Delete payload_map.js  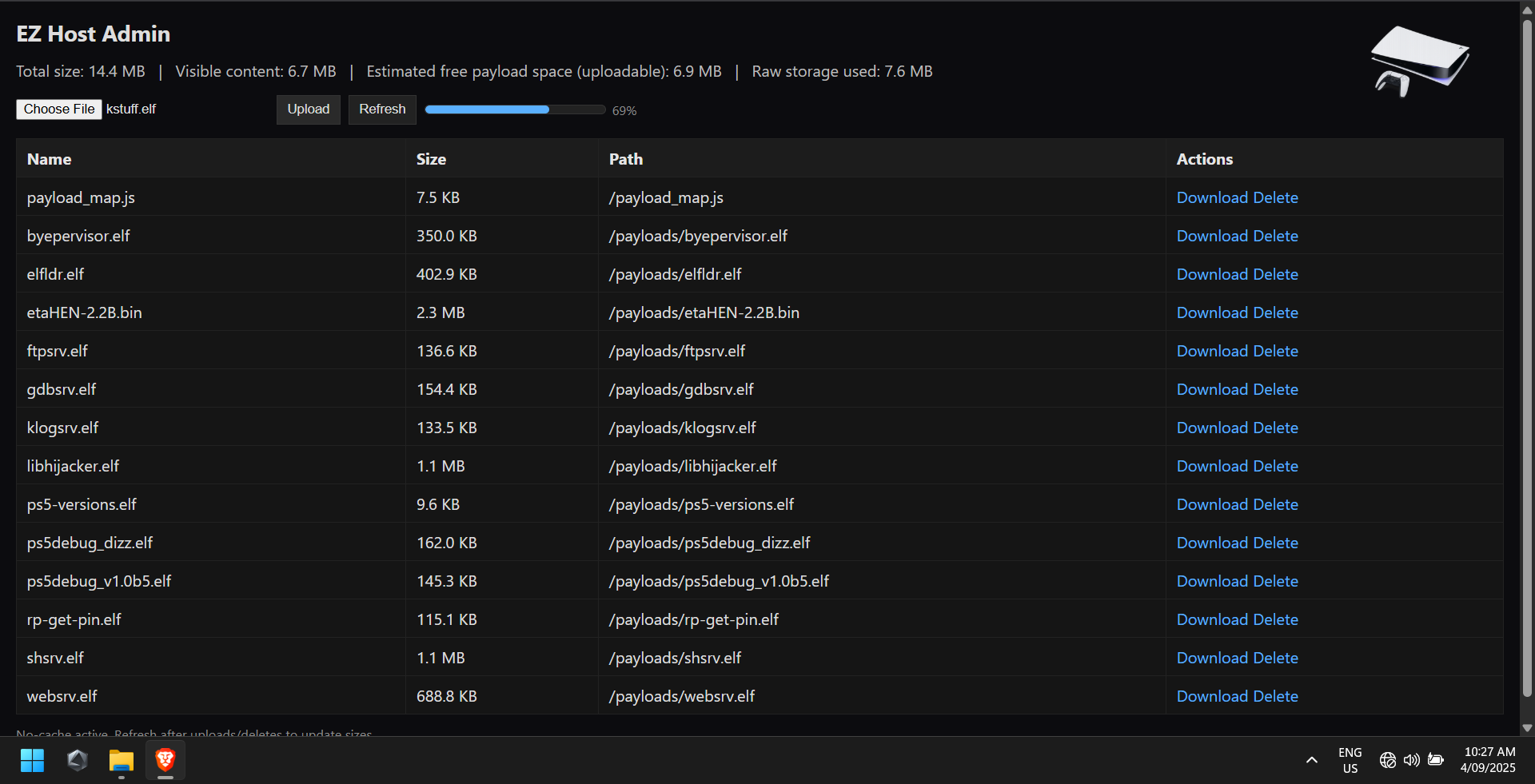click(1275, 197)
